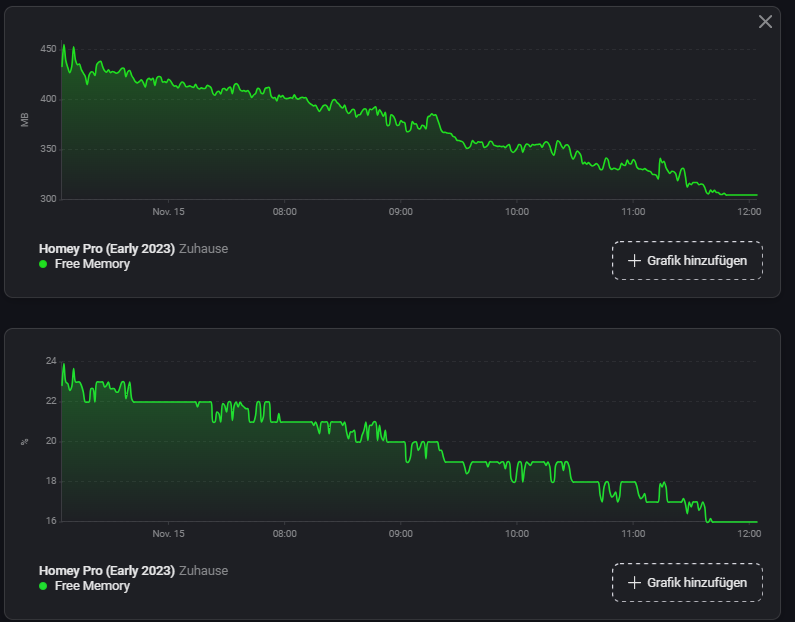The height and width of the screenshot is (622, 795).
Task: Click the Nov. 15 date label in the percent chart
Action: coord(168,534)
